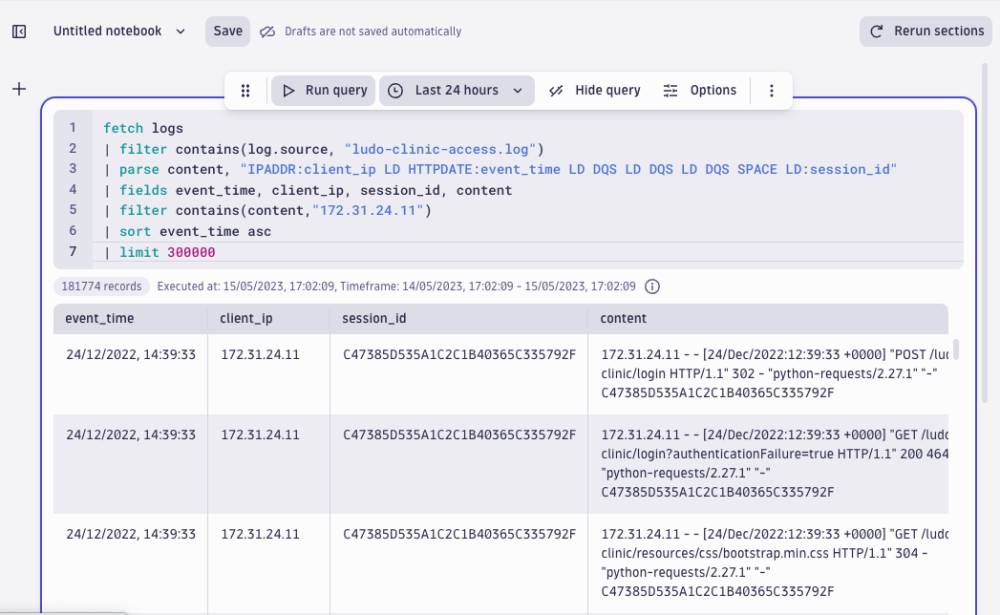1000x615 pixels.
Task: Click the horizontal scrollbar at bottom
Action: tap(88, 610)
